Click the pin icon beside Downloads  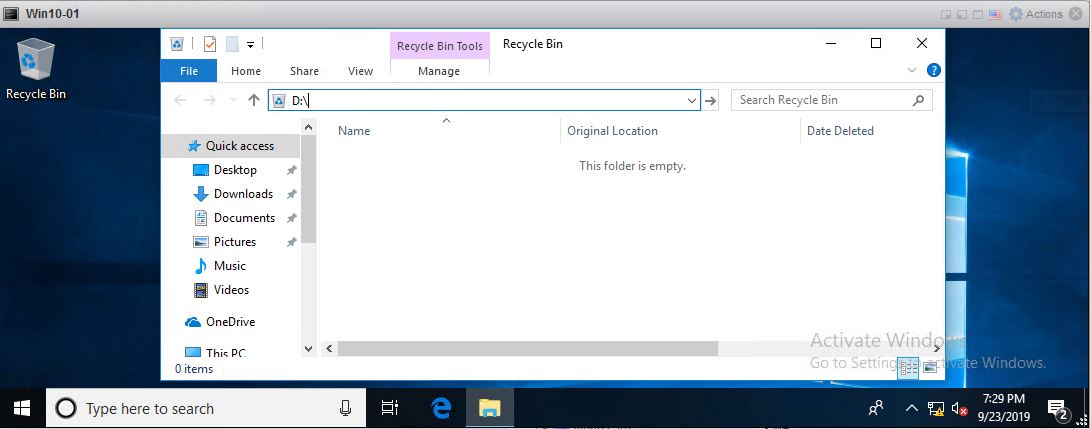(x=292, y=194)
